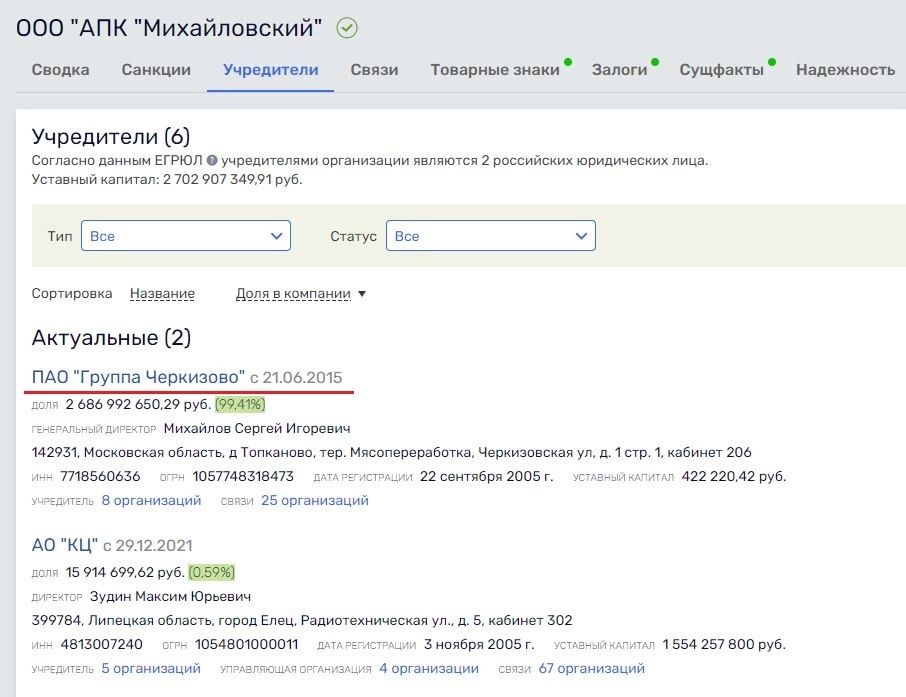Click share amount 15 914 699,62 руб.
Screen dimensions: 906x697
[125, 573]
